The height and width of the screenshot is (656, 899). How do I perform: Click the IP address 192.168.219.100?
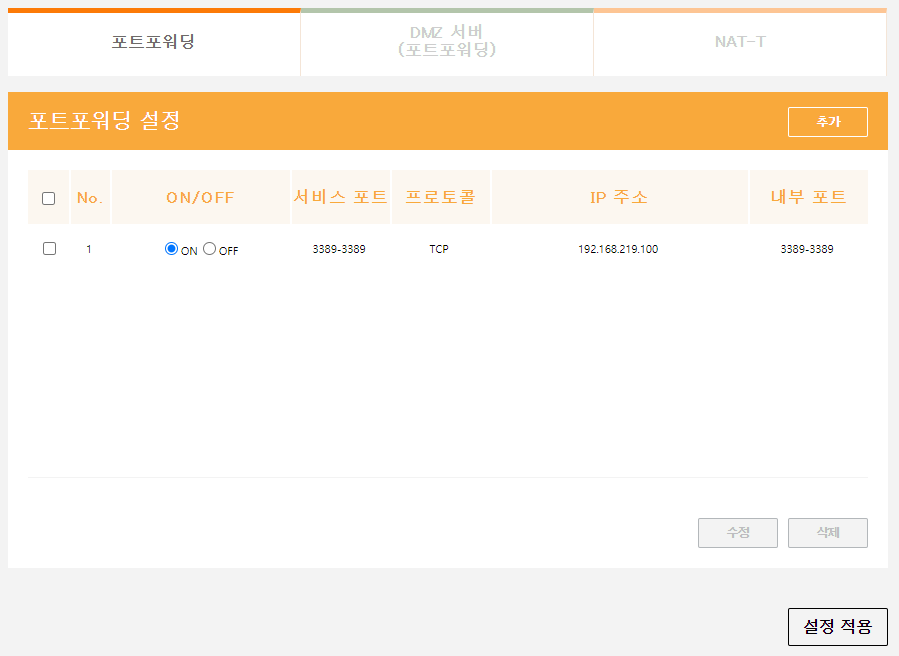coord(618,249)
